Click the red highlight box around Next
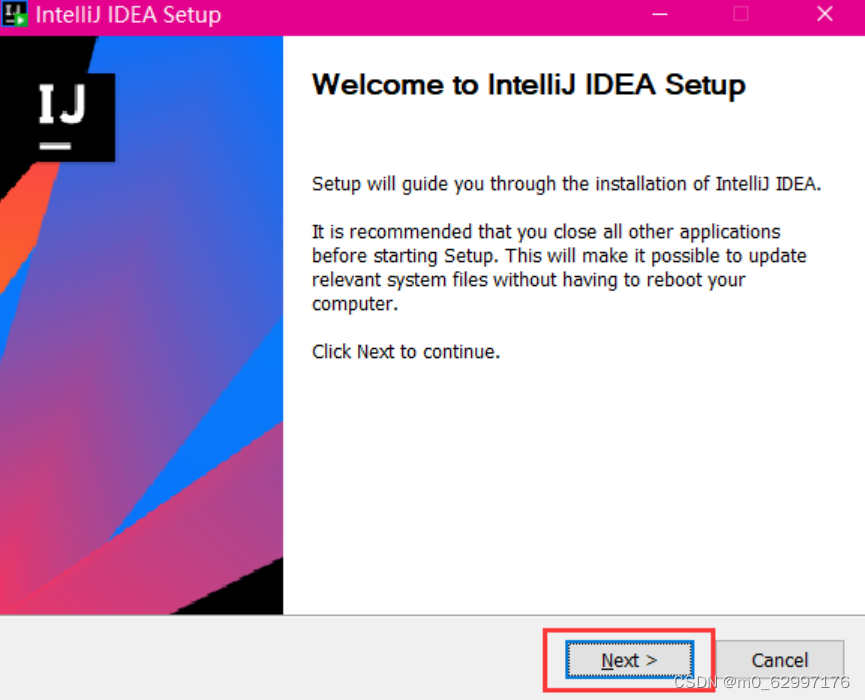 pyautogui.click(x=627, y=632)
